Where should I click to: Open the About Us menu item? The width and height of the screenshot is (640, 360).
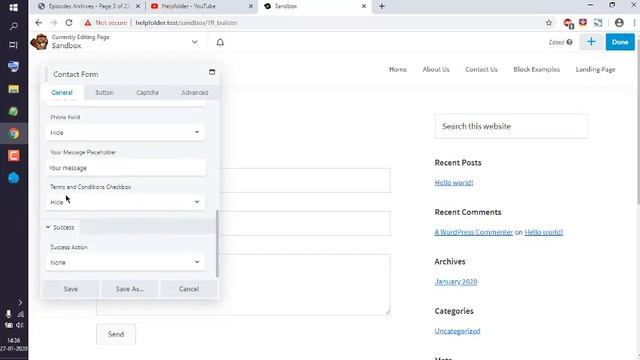(x=436, y=69)
